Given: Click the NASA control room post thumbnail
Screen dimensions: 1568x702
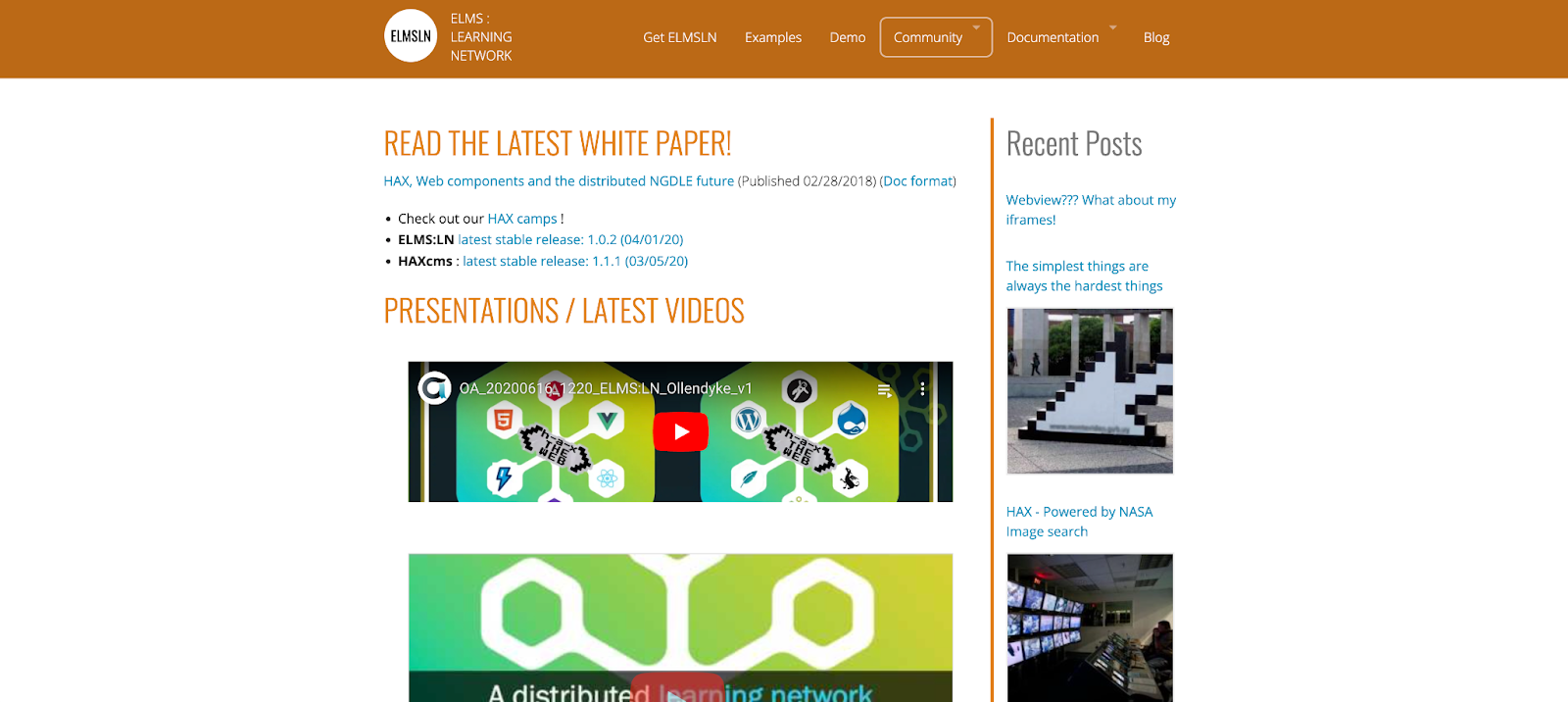Looking at the screenshot, I should coord(1090,627).
